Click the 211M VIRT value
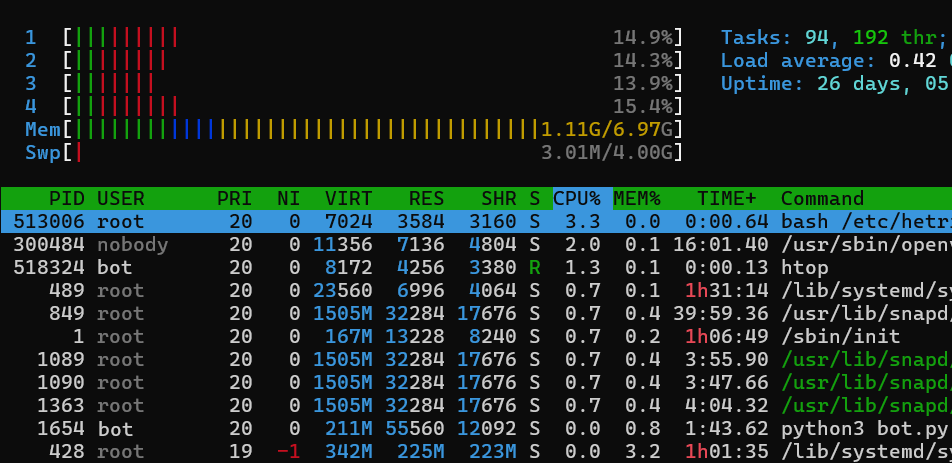Viewport: 952px width, 463px height. tap(348, 429)
